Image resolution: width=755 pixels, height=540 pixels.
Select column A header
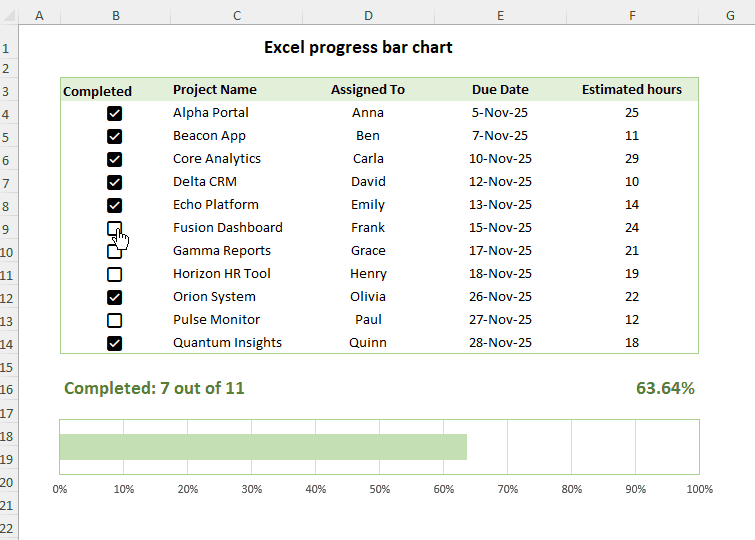click(x=39, y=15)
